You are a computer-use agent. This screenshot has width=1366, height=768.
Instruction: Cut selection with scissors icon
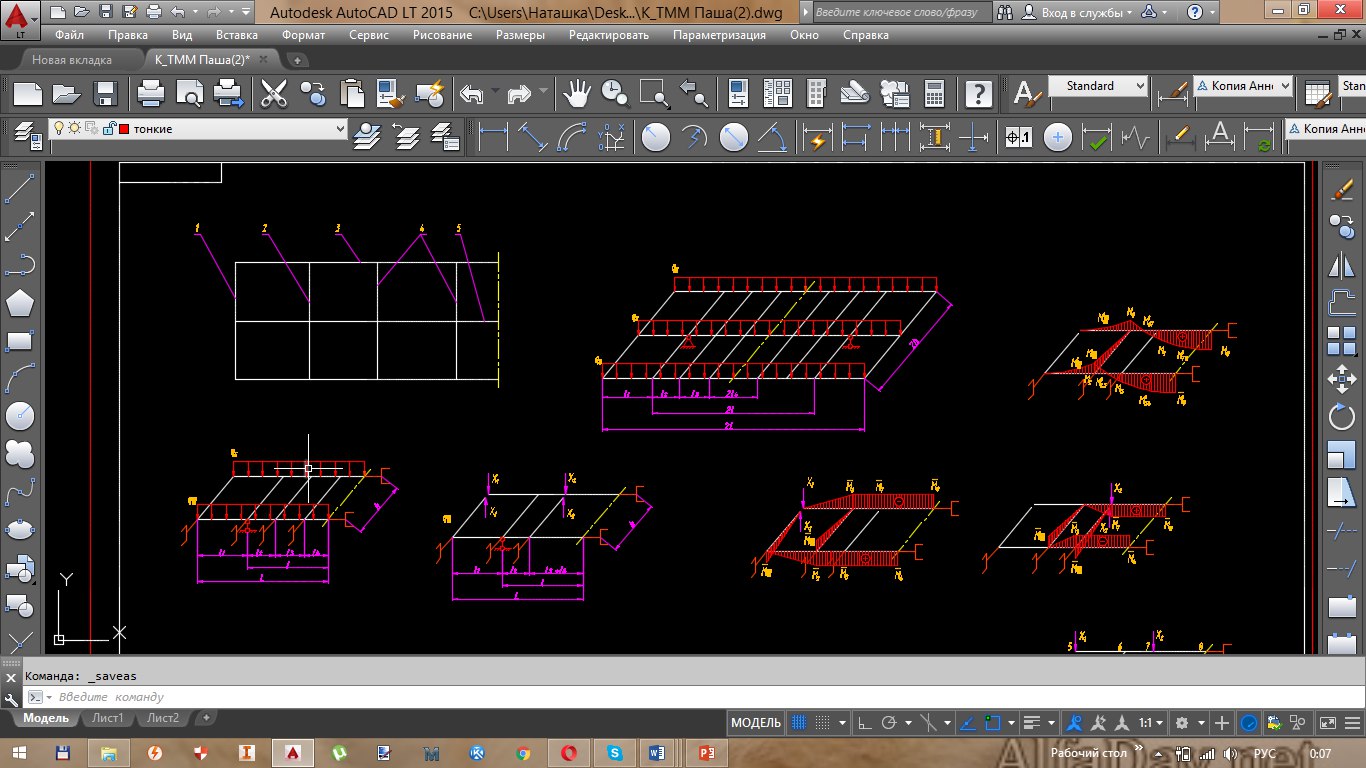click(274, 94)
